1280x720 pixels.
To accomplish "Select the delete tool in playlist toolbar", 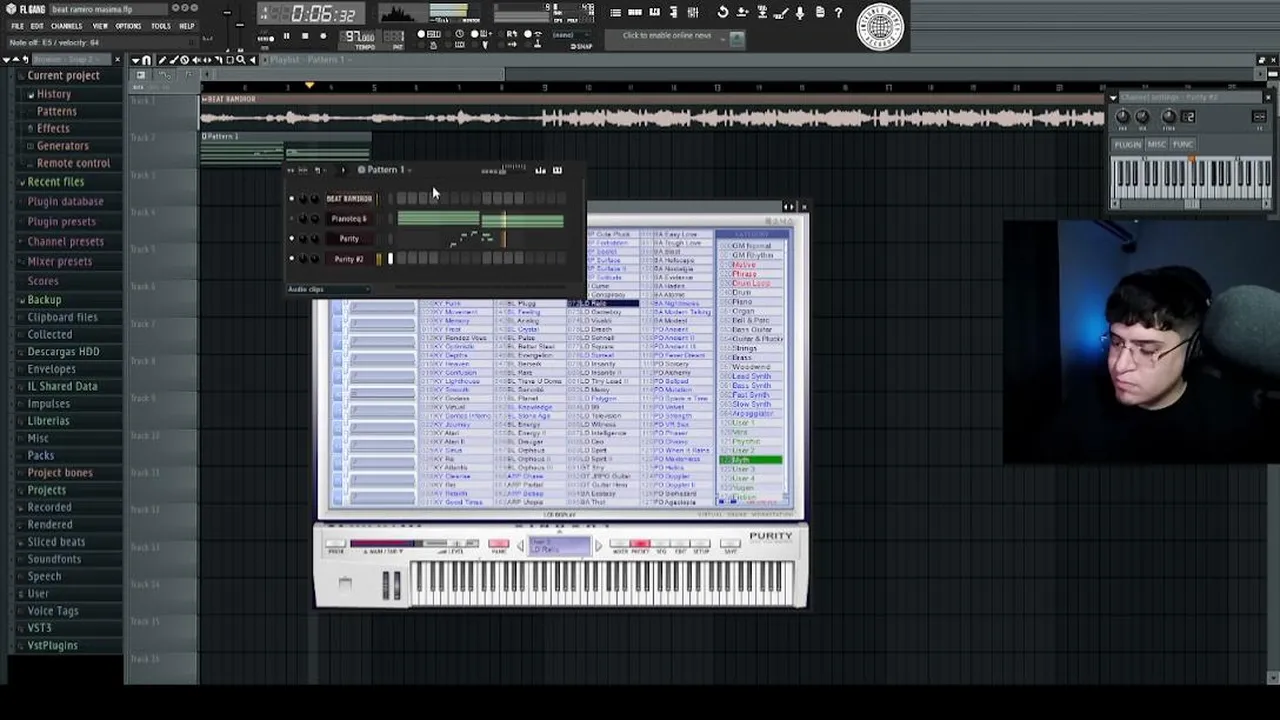I will tap(184, 60).
